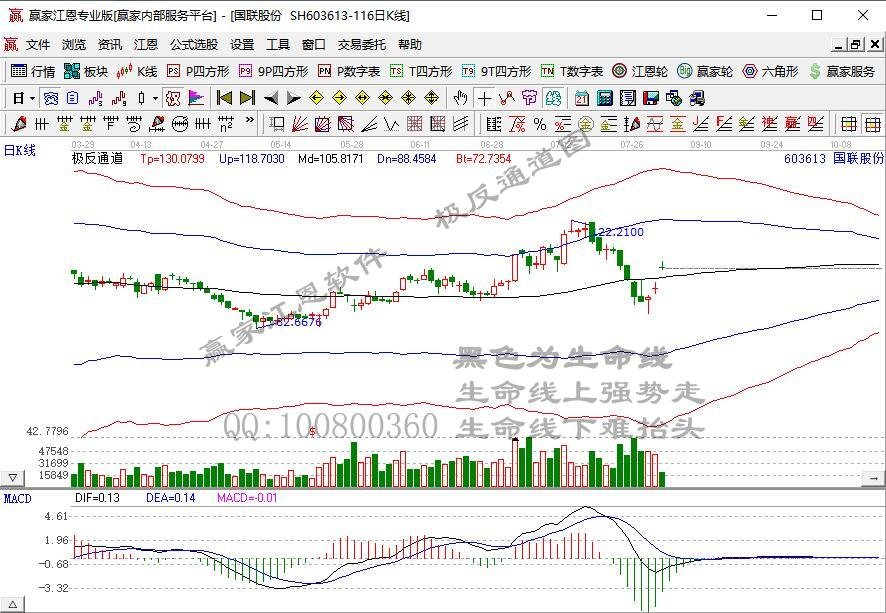886x613 pixels.
Task: Expand the 日 period dropdown arrow
Action: click(x=32, y=99)
